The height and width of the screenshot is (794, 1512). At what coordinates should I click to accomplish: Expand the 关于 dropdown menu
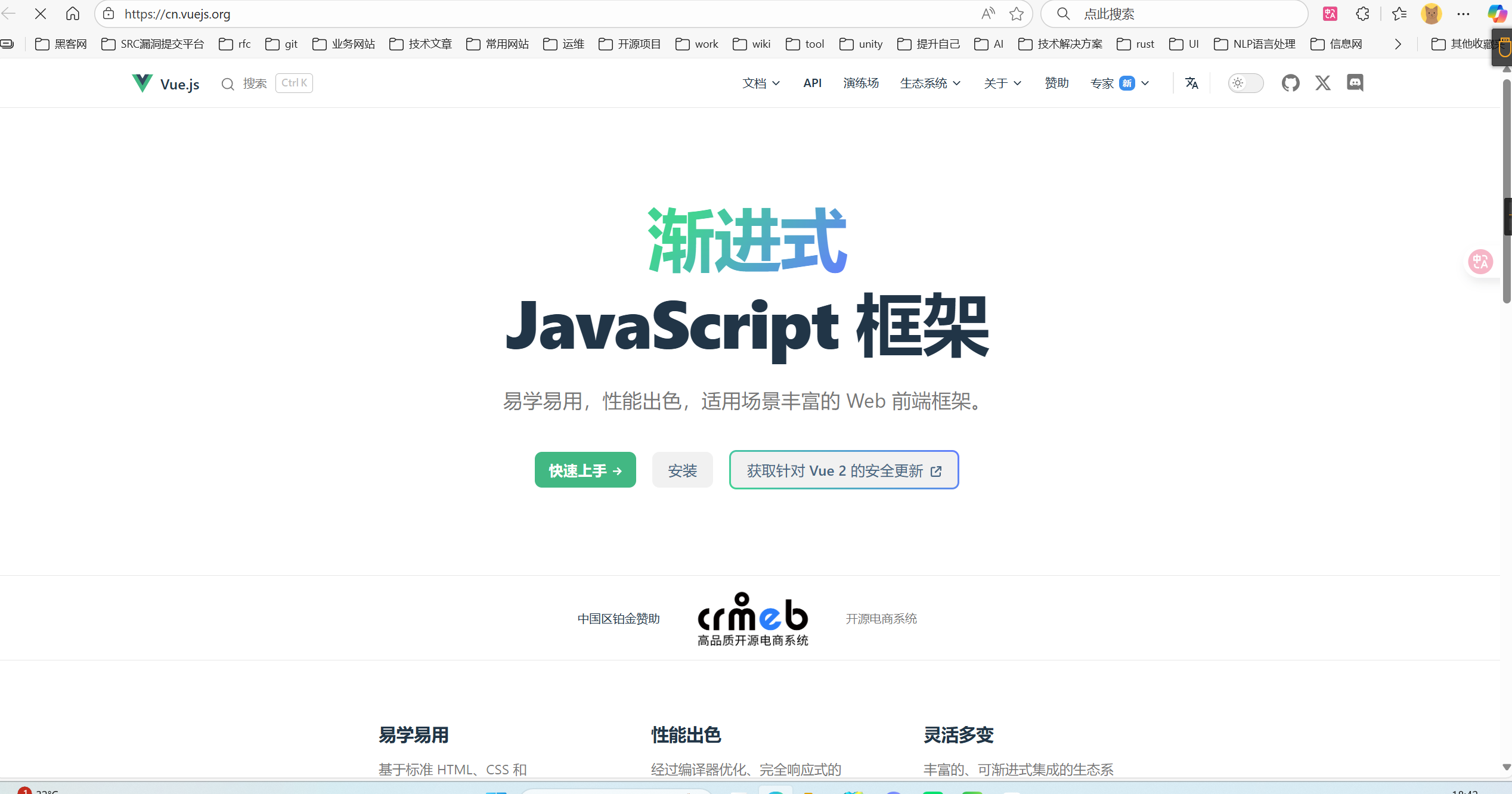(1002, 83)
